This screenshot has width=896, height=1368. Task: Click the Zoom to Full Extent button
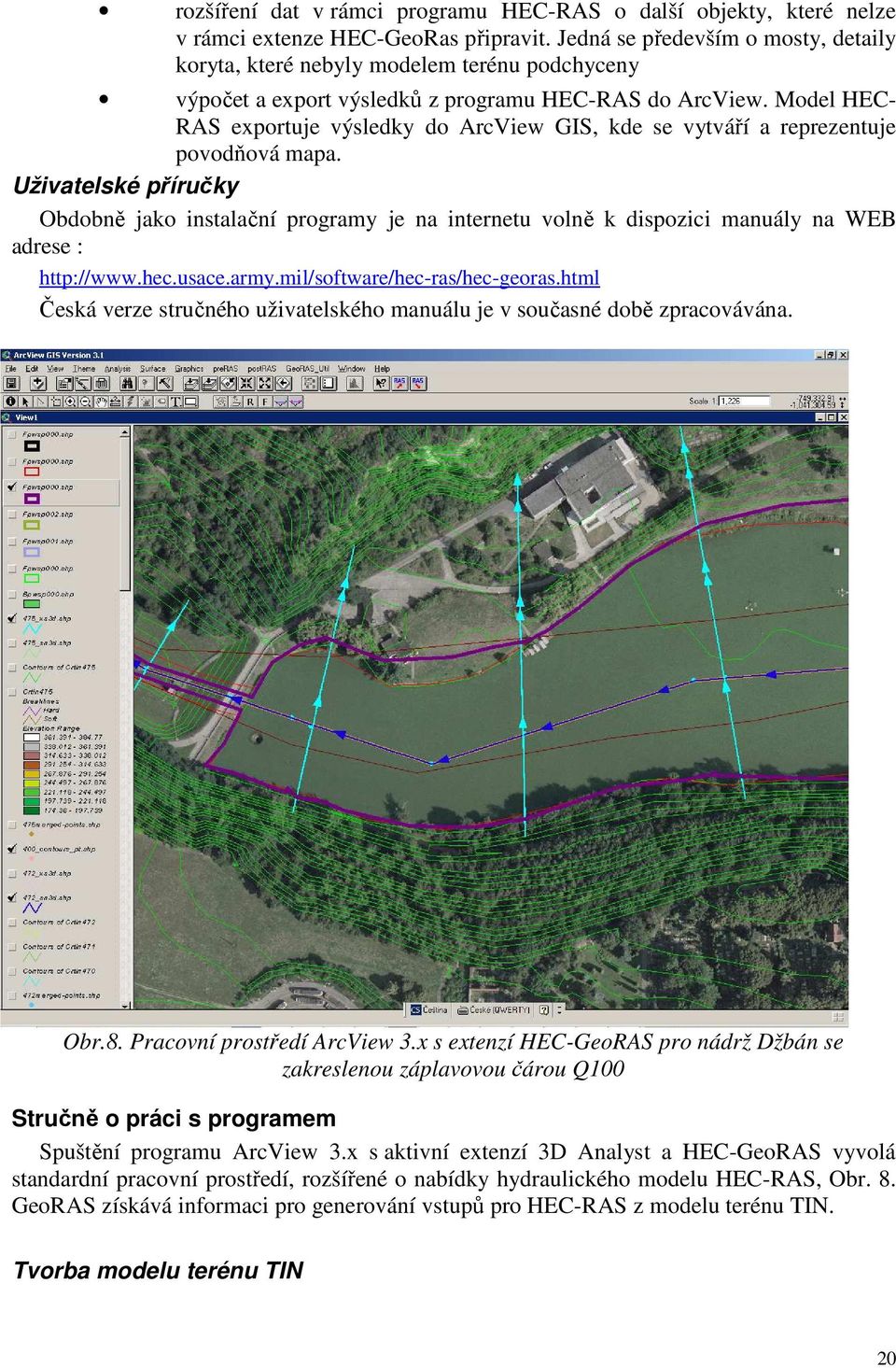click(x=190, y=383)
